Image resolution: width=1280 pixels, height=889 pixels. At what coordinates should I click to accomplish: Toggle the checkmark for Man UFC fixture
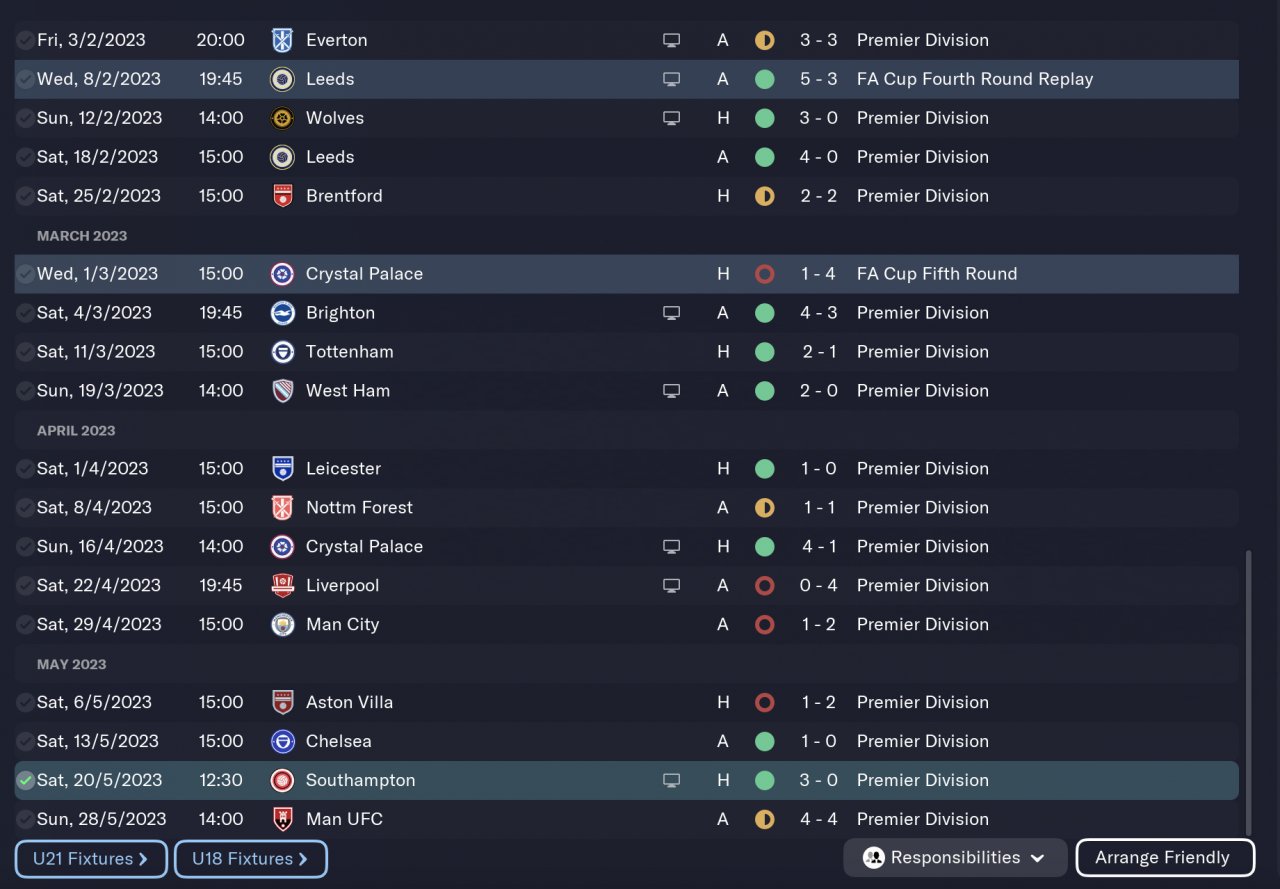click(x=25, y=820)
